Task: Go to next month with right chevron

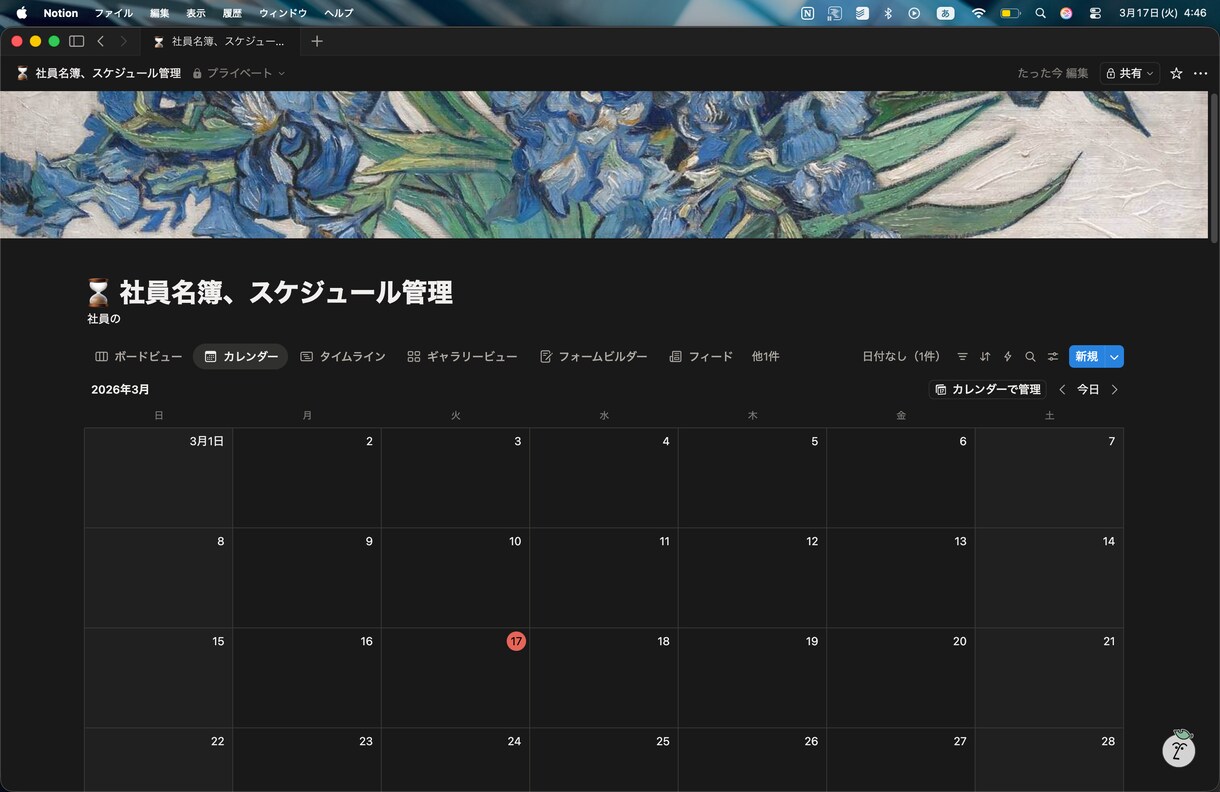Action: (x=1115, y=389)
